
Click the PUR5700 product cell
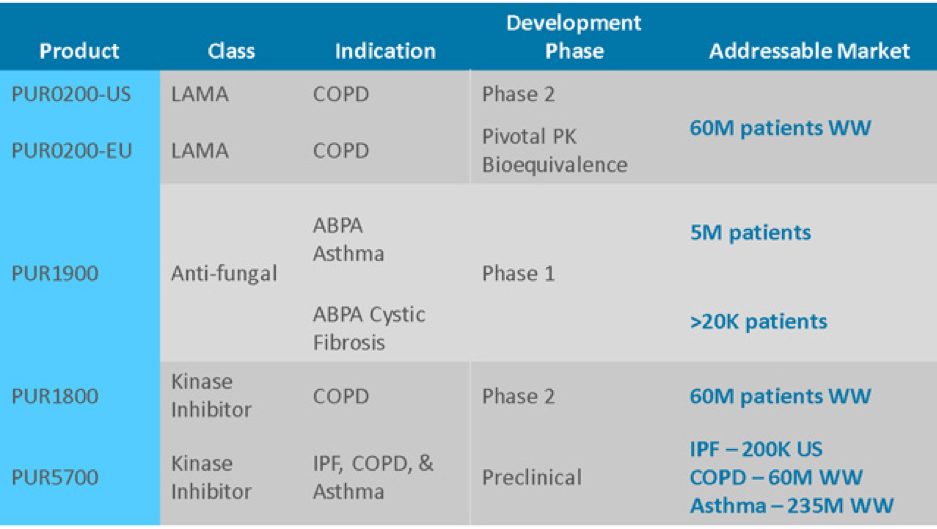55,477
